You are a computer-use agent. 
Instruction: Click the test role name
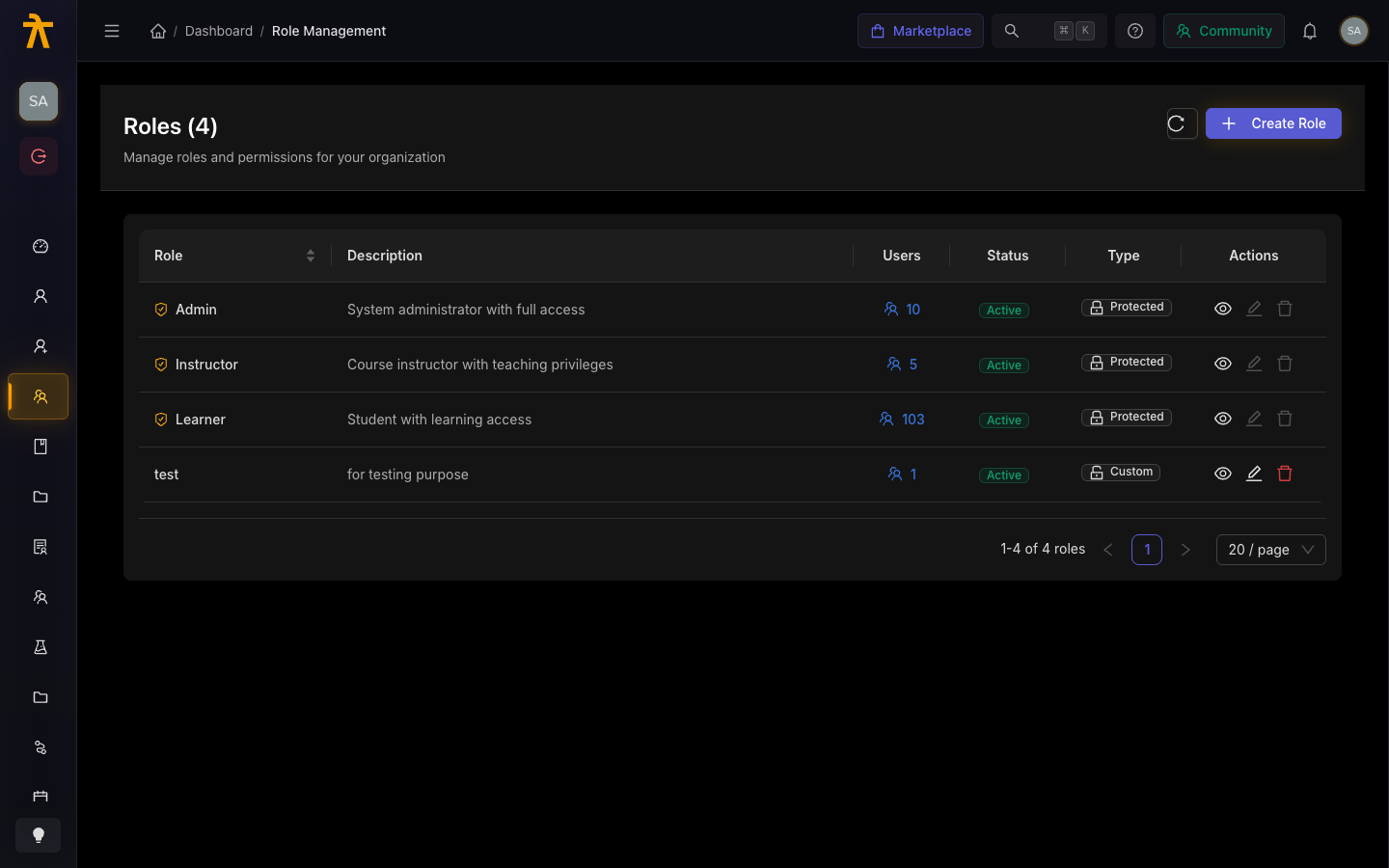pyautogui.click(x=166, y=475)
